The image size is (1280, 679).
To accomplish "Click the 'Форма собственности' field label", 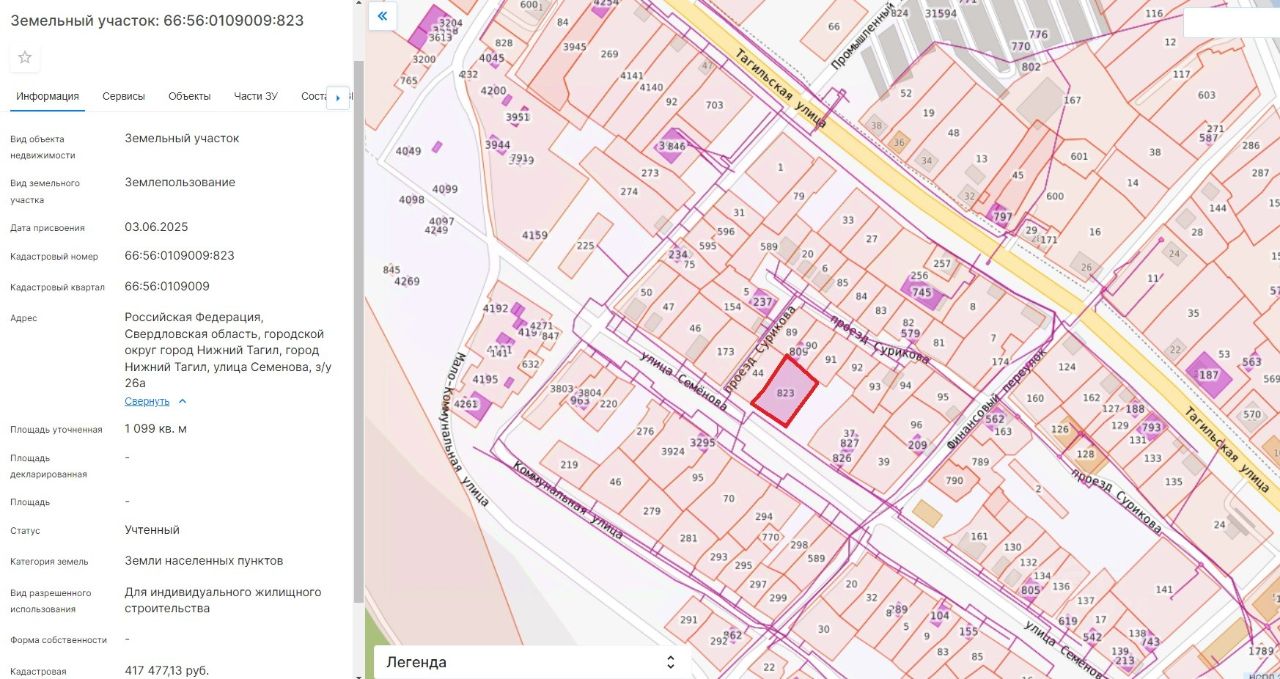I will pyautogui.click(x=58, y=640).
